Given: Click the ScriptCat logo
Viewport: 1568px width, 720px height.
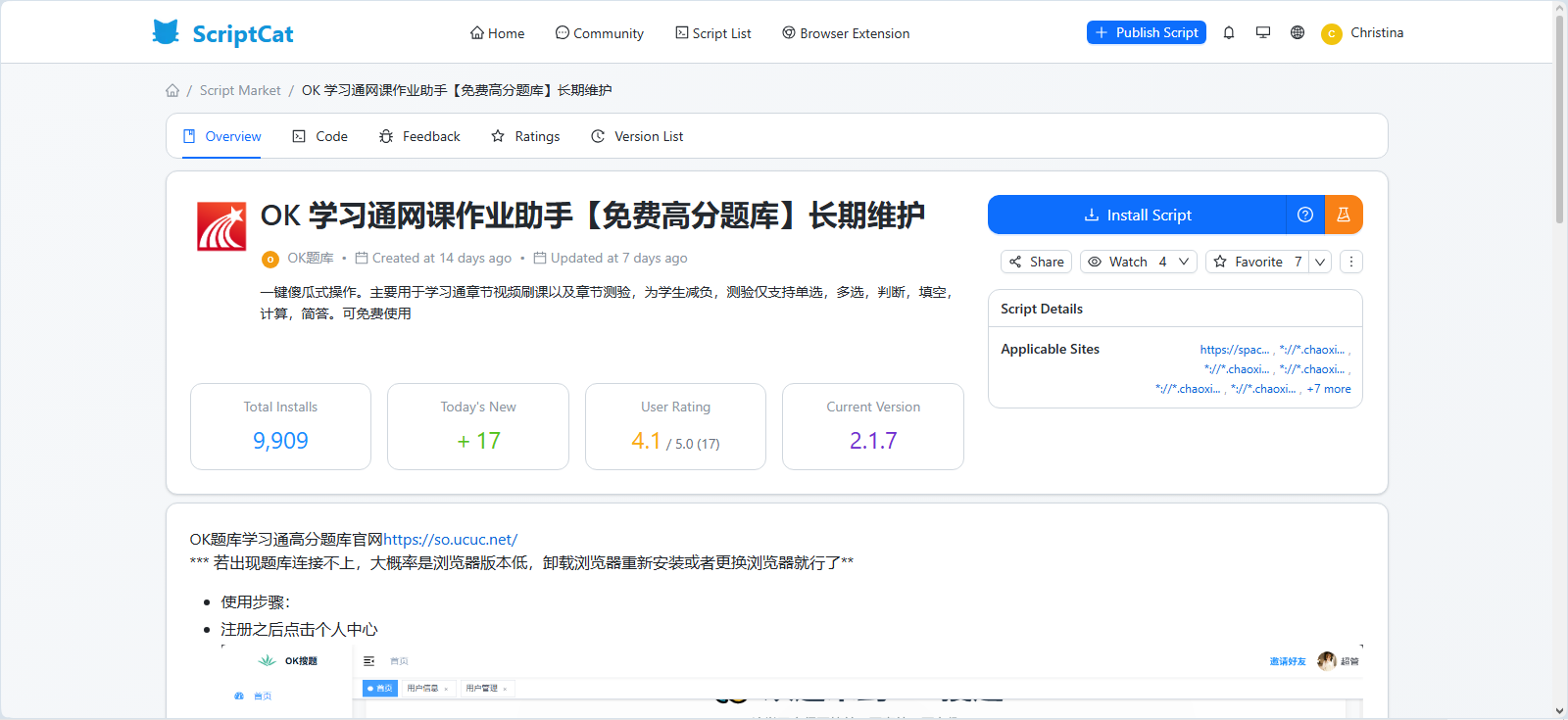Looking at the screenshot, I should (223, 33).
